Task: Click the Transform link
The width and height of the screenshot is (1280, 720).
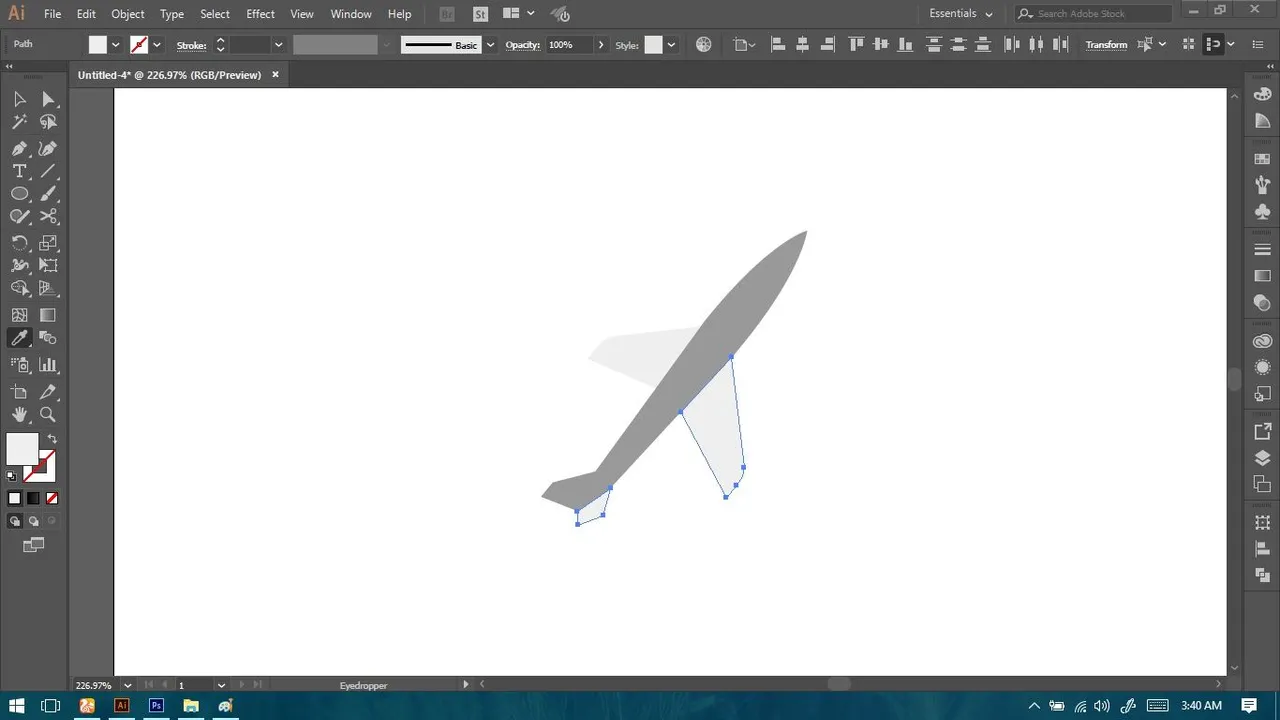Action: (1106, 45)
